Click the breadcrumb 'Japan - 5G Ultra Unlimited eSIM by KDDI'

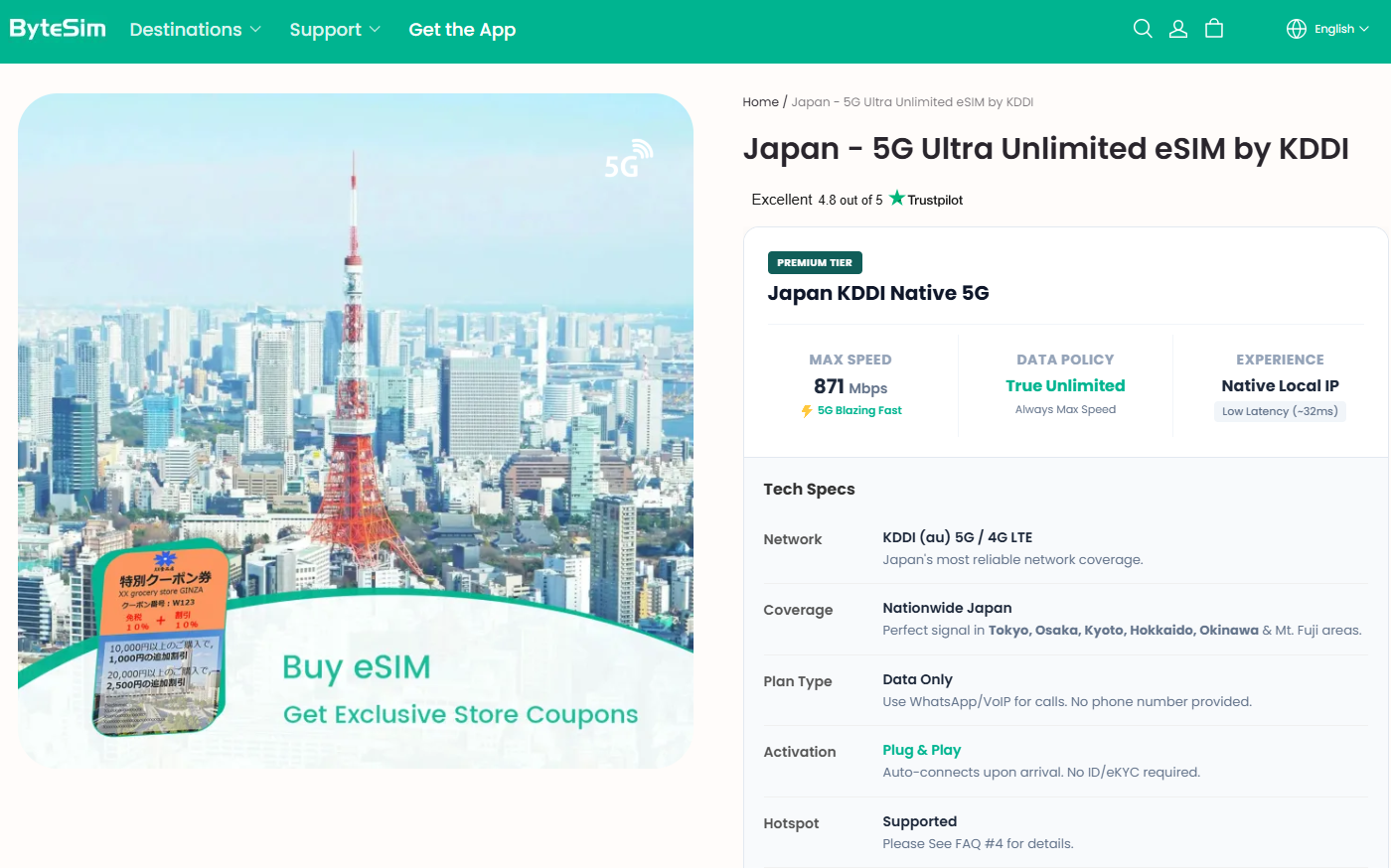click(912, 102)
